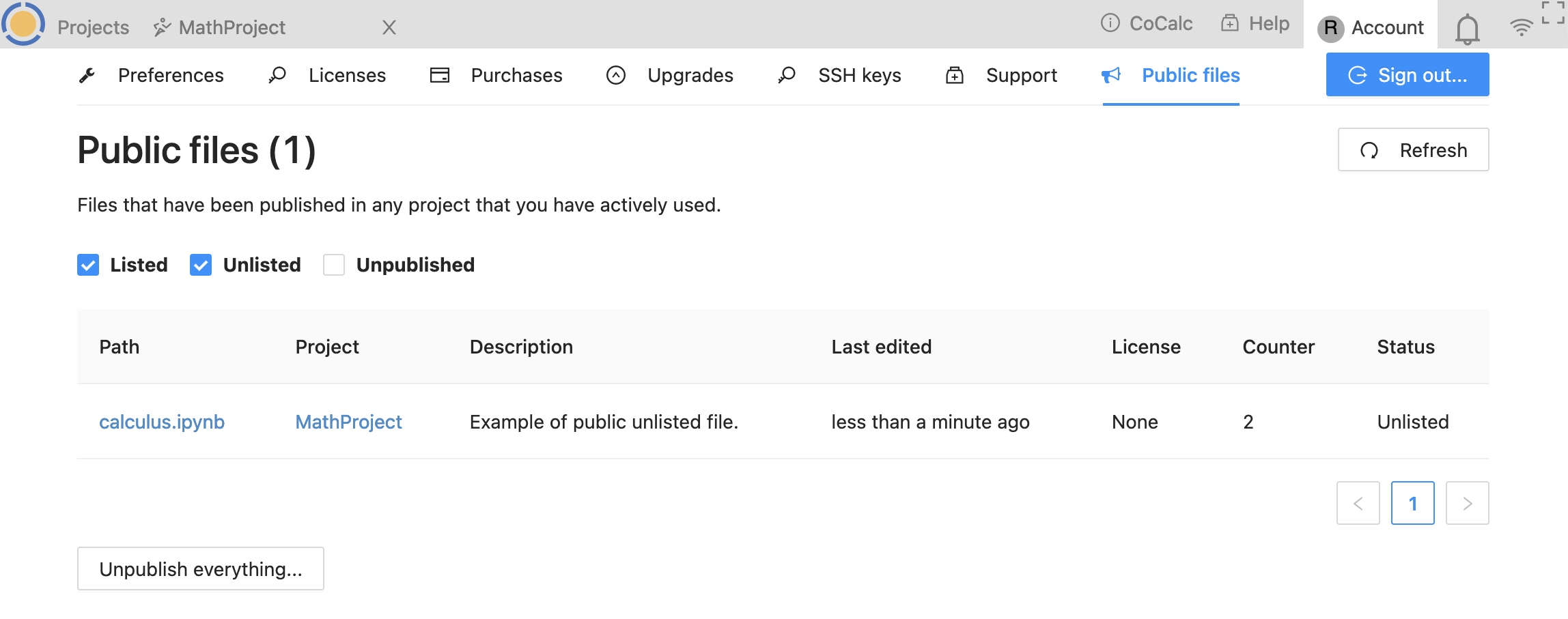Go to next page arrow
Image resolution: width=1568 pixels, height=619 pixels.
tap(1467, 504)
